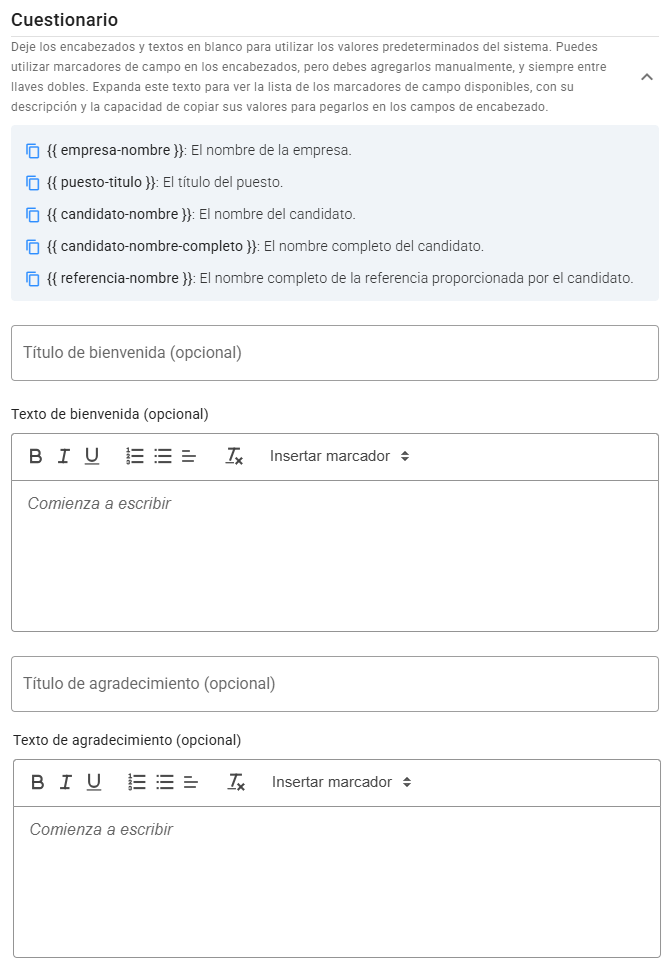Apply italic formatting in the welcome editor
Viewport: 671px width, 969px height.
coord(63,456)
